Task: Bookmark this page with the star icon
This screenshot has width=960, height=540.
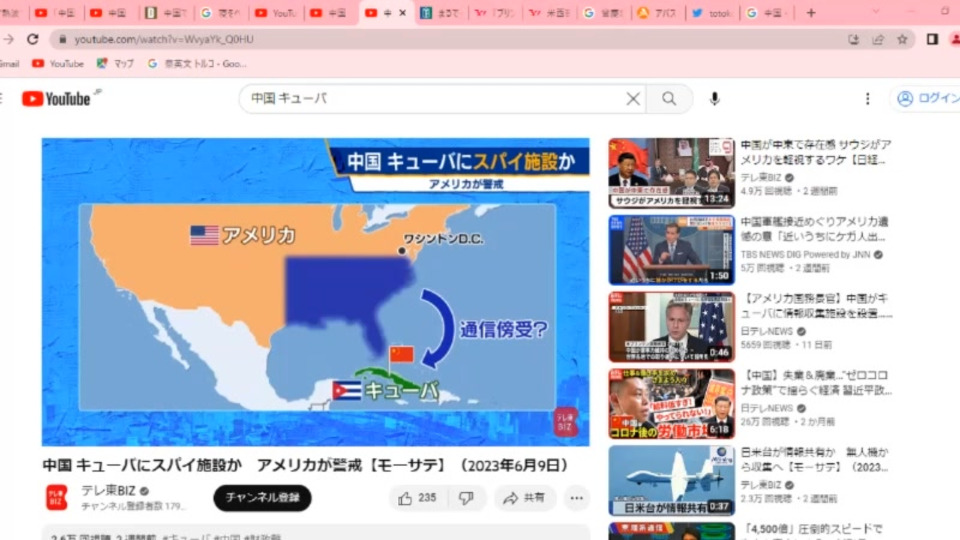Action: click(x=902, y=39)
